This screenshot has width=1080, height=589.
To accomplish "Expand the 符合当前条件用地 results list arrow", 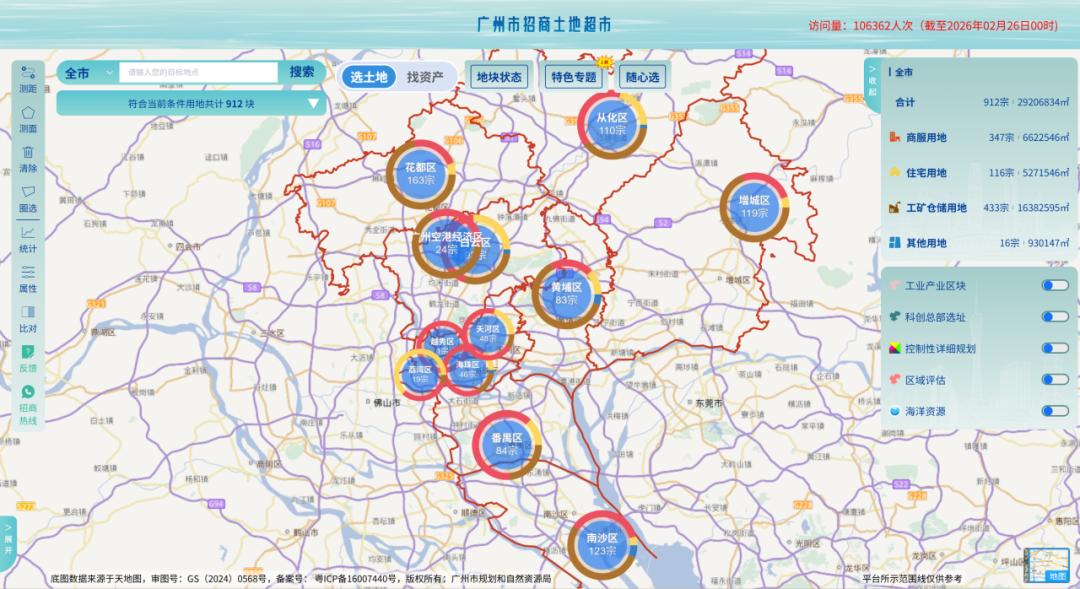I will (x=313, y=103).
